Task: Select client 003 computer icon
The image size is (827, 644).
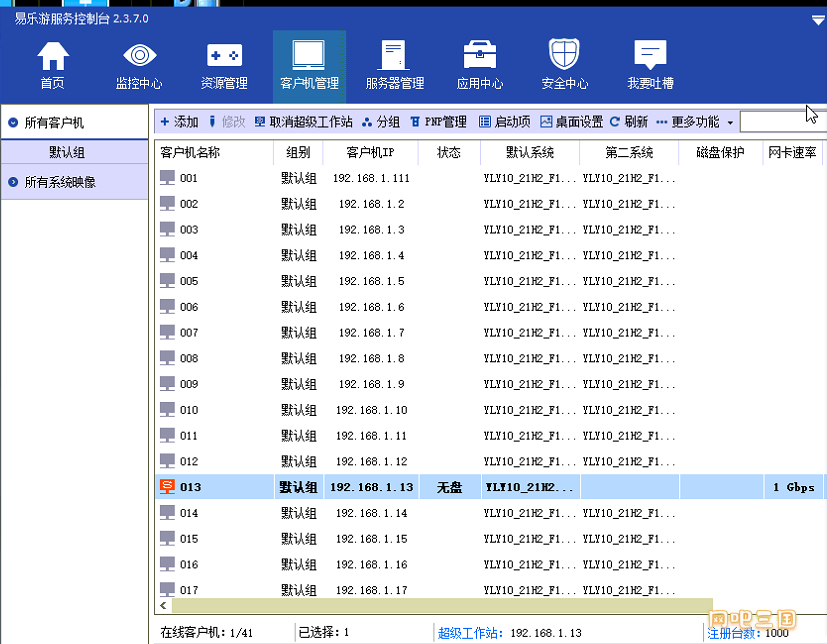Action: pos(167,229)
